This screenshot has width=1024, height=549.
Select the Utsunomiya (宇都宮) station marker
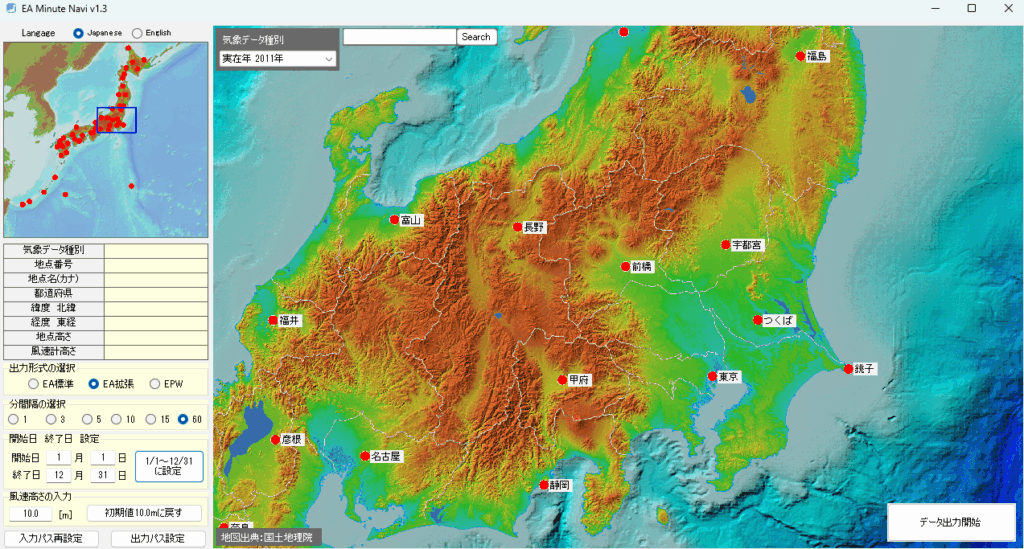click(x=725, y=244)
